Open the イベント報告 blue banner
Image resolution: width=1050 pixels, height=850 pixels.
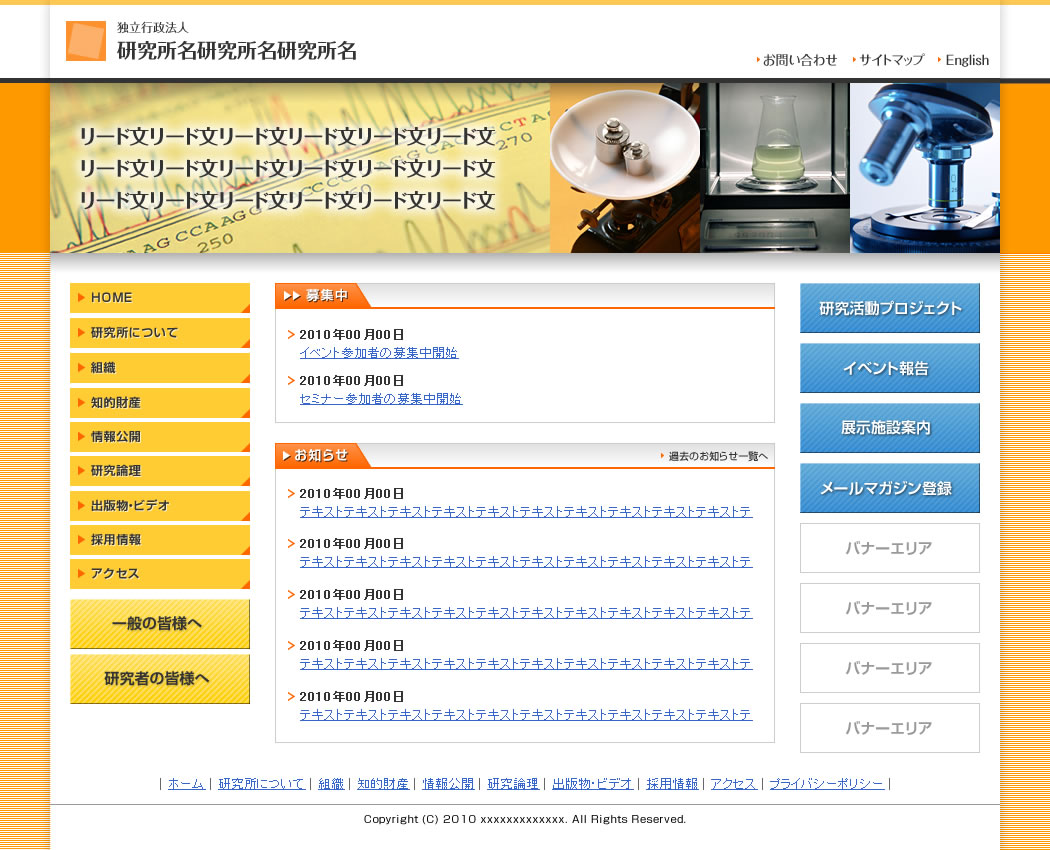click(890, 368)
